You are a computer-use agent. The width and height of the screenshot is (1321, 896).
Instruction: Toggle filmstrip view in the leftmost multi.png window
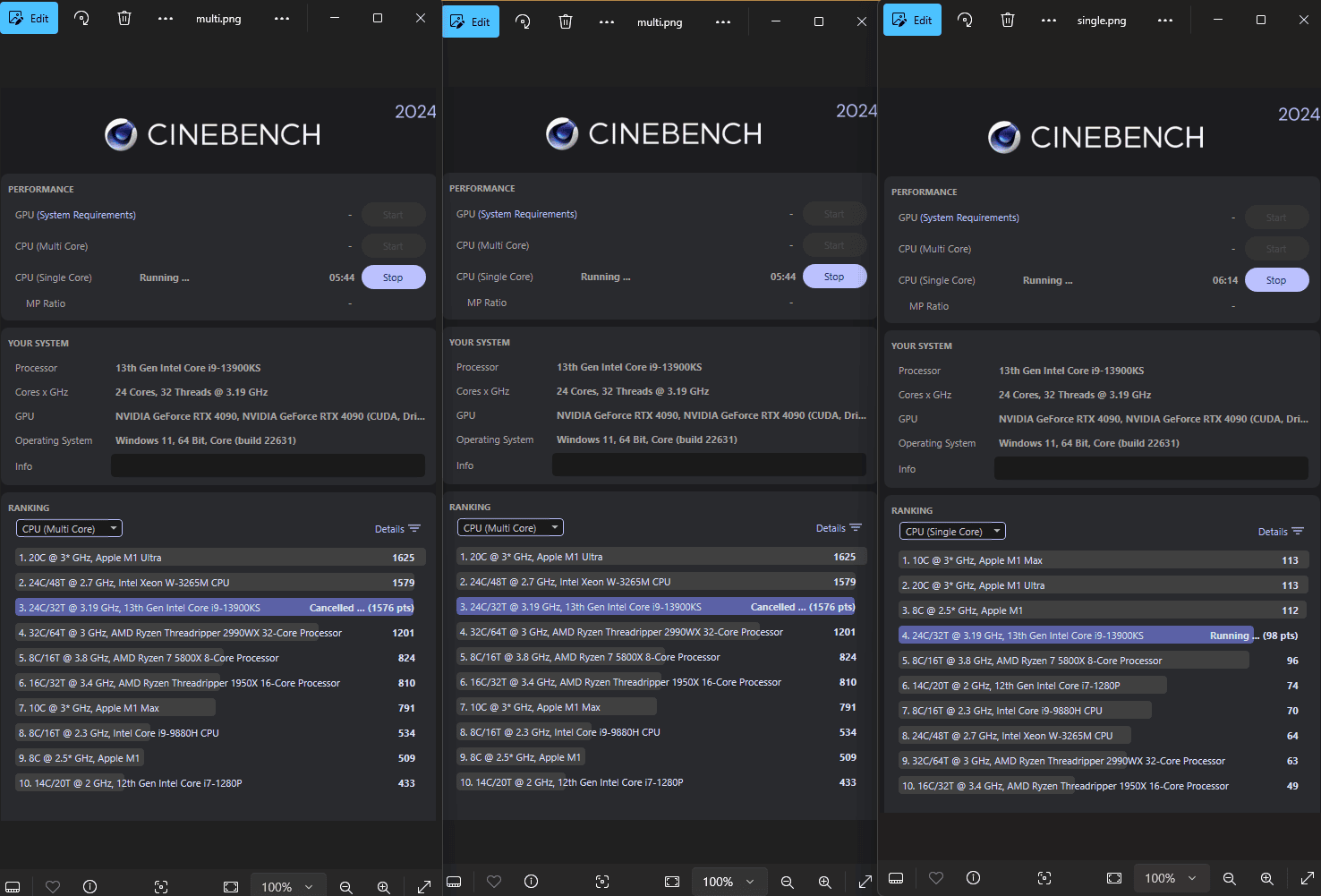click(x=13, y=886)
